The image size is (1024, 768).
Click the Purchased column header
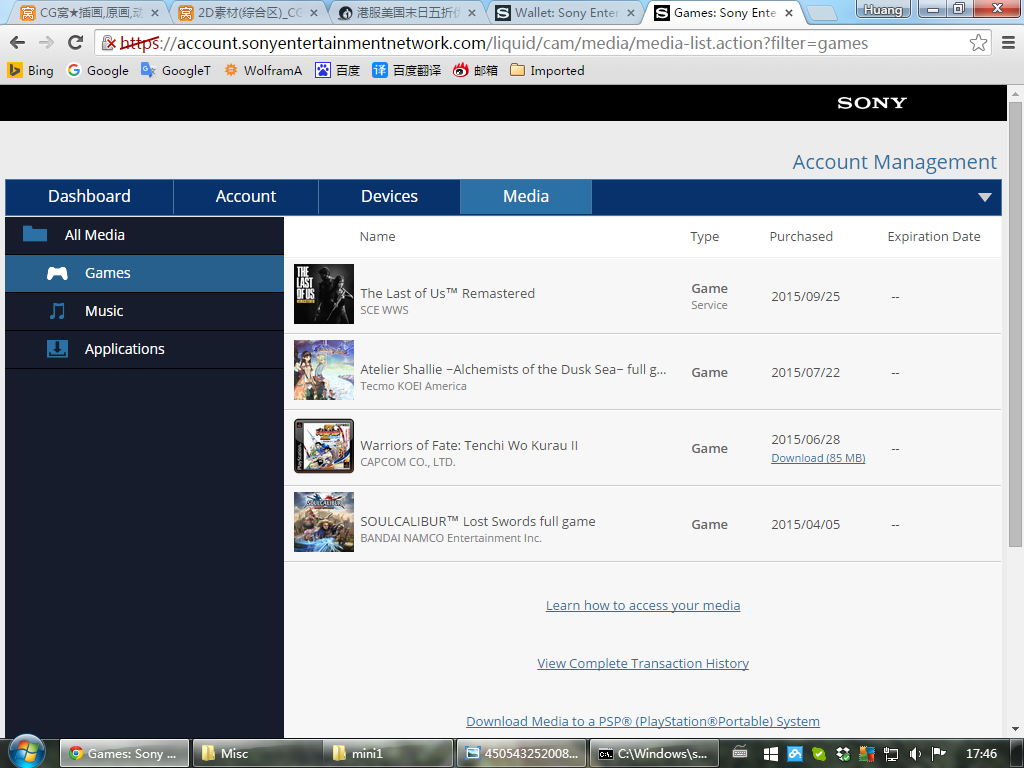(801, 236)
